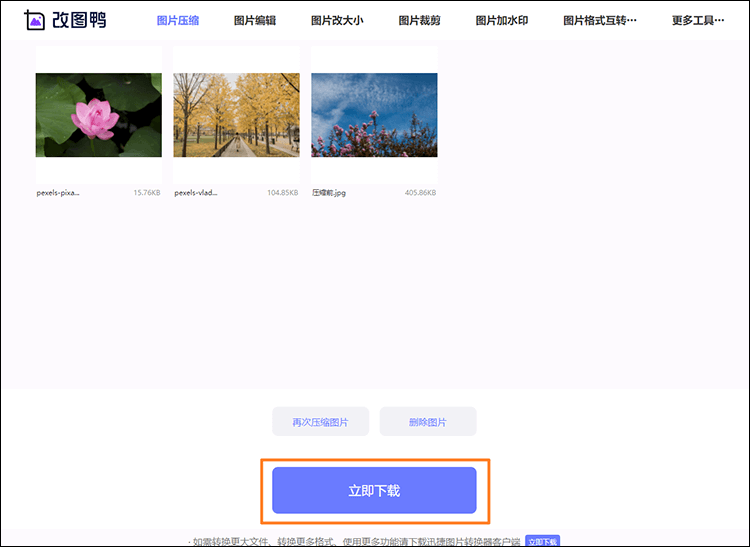The image size is (750, 547).
Task: Select the yellow autumn trees thumbnail
Action: [236, 115]
